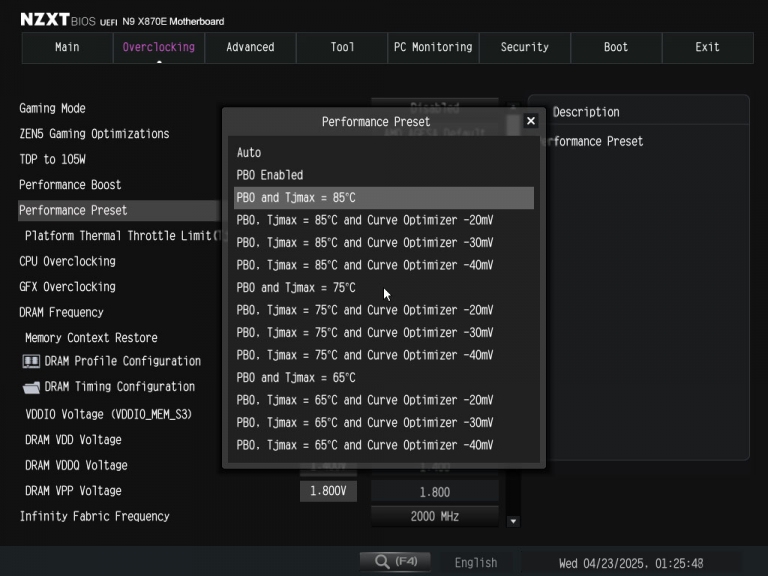
Task: Select DRAM VDDQ Voltage setting
Action: pyautogui.click(x=76, y=465)
